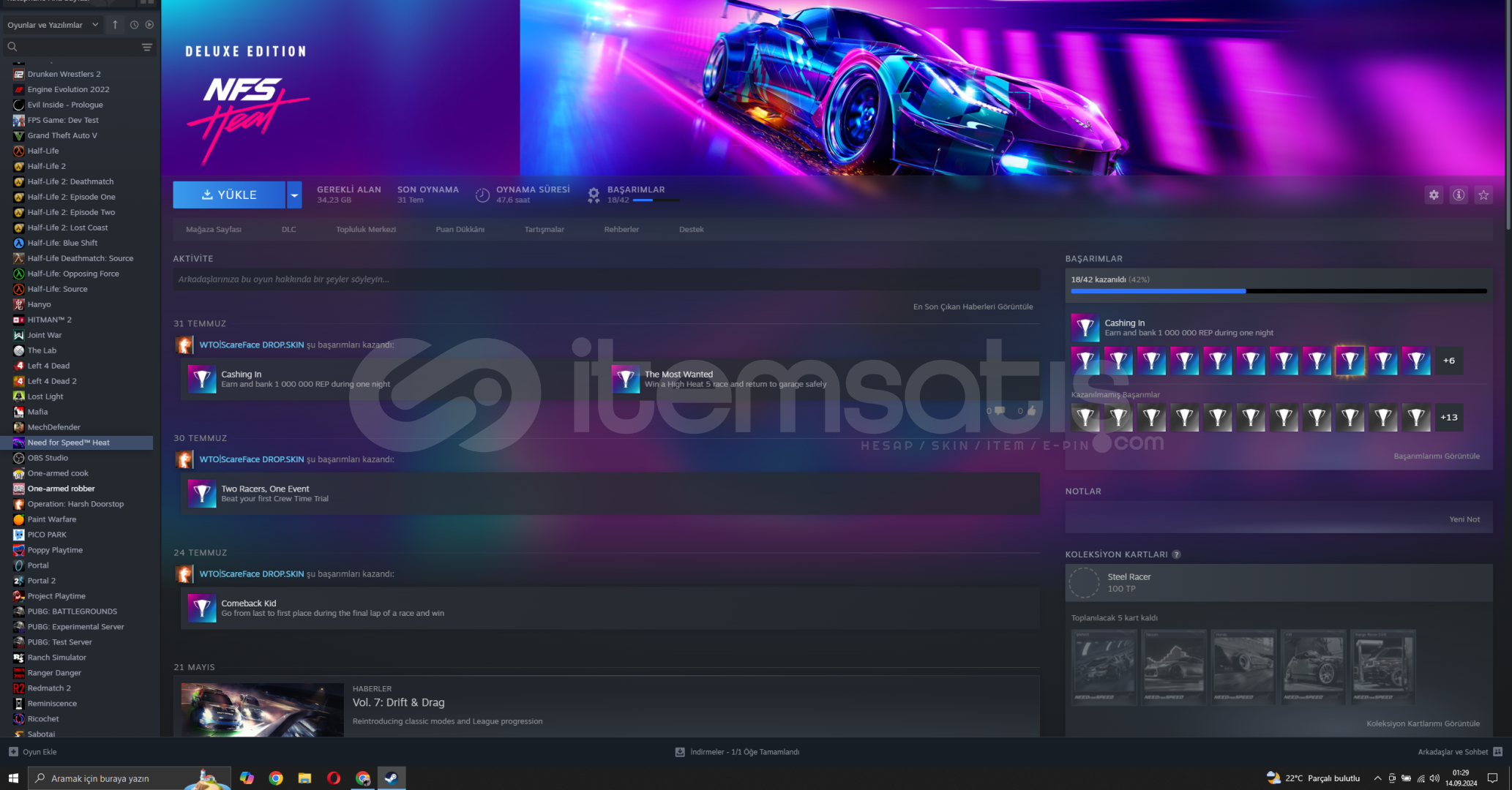Click the achievements progress bar 18/42 kazanıldı
The height and width of the screenshot is (790, 1512).
[x=1279, y=291]
